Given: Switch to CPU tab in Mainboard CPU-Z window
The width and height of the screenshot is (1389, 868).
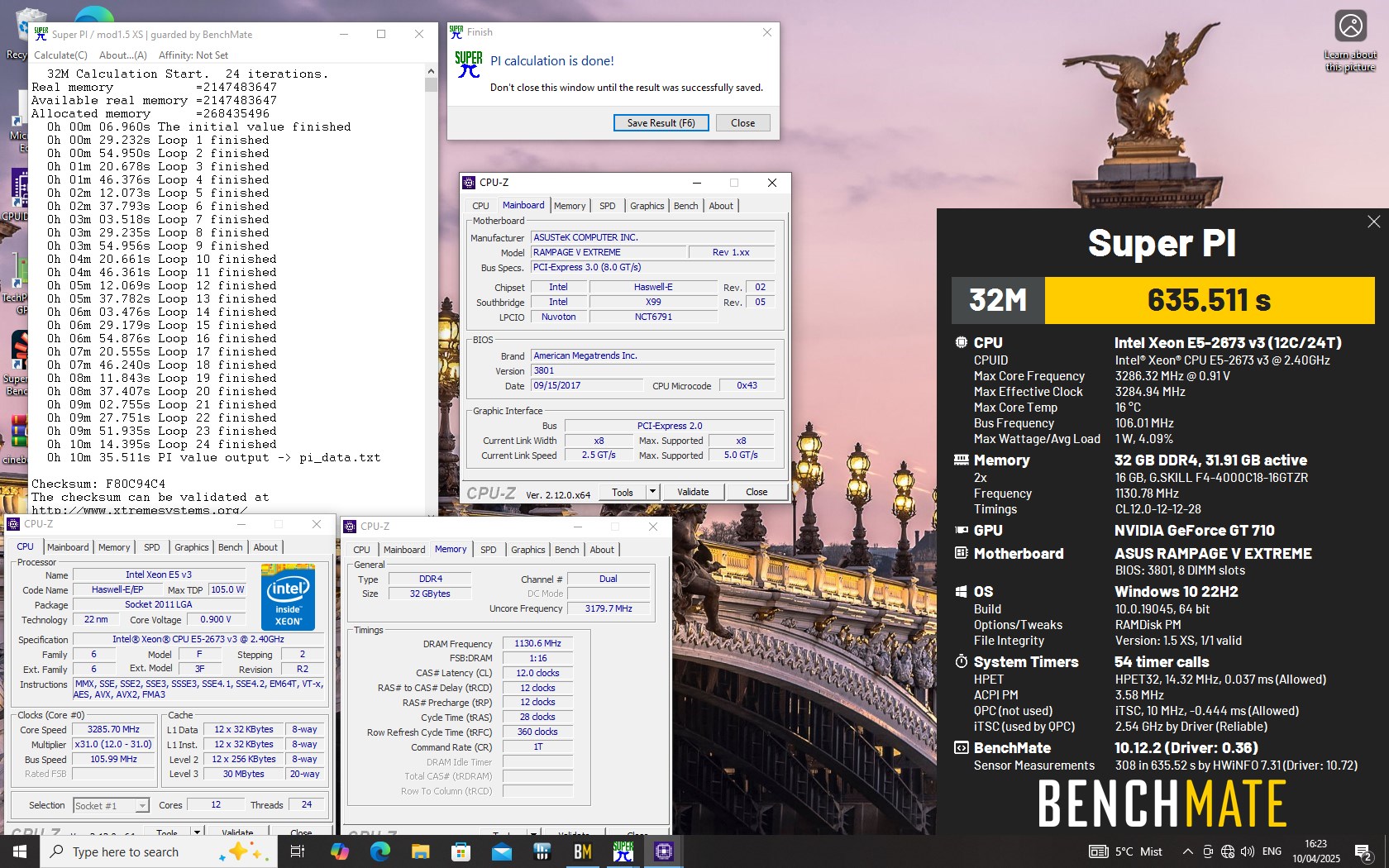Looking at the screenshot, I should [480, 206].
